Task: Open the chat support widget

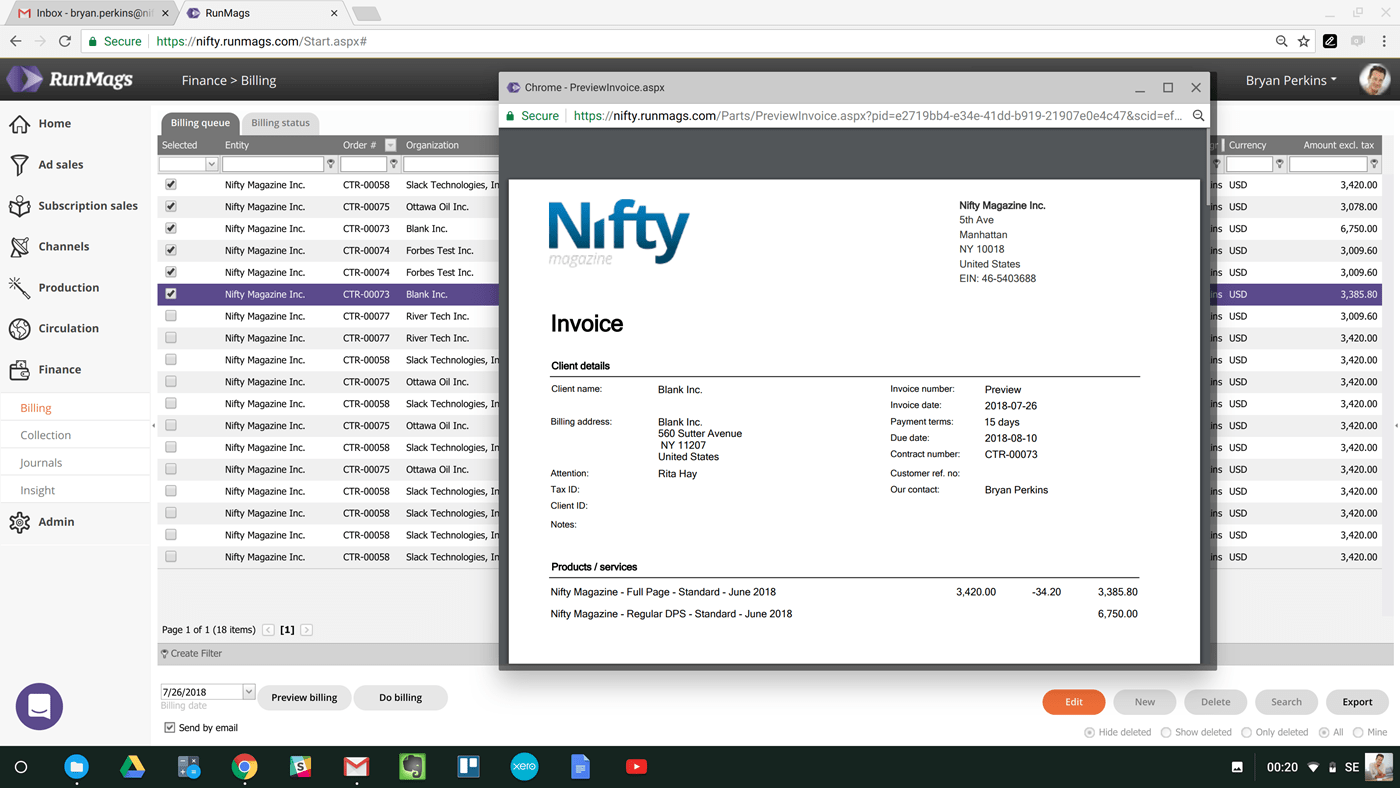Action: (39, 707)
